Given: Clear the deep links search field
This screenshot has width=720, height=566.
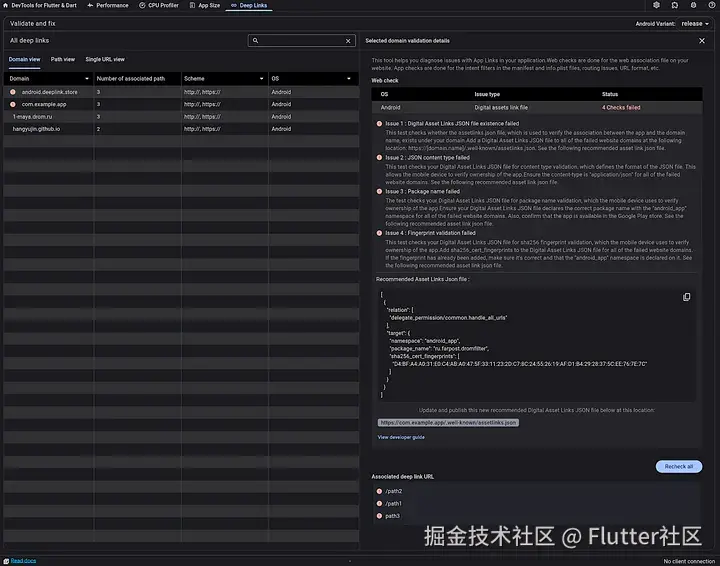Looking at the screenshot, I should (348, 41).
